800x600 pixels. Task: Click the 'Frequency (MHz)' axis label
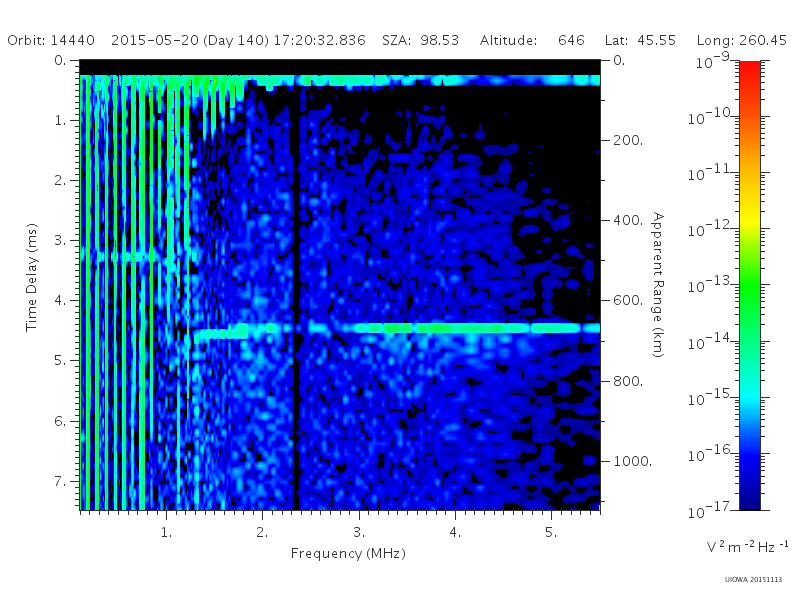click(x=348, y=553)
